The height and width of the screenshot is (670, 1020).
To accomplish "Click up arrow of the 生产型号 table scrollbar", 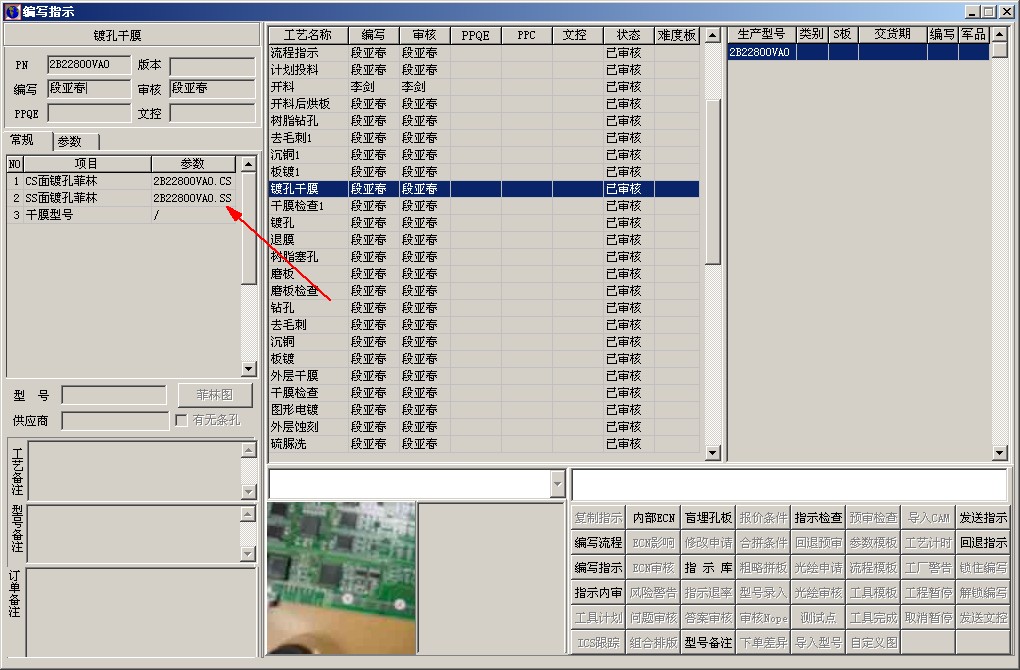I will coord(1000,34).
